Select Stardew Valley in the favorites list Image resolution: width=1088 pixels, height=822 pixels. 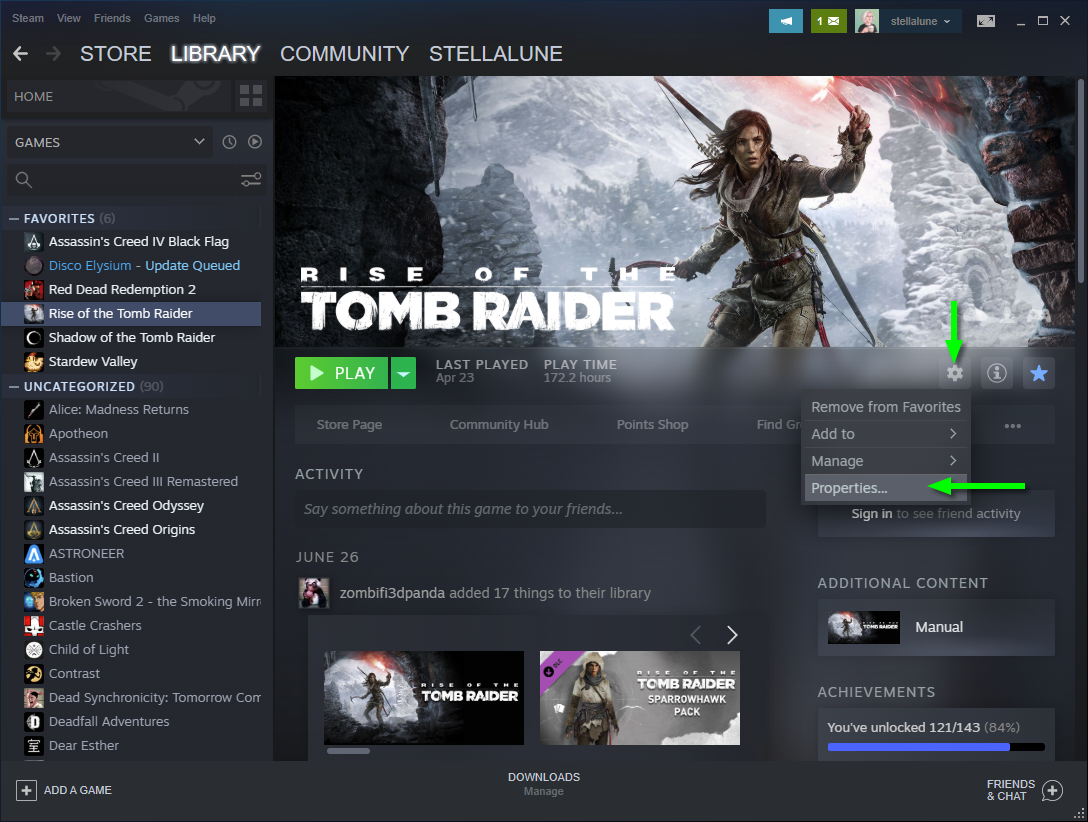tap(93, 361)
